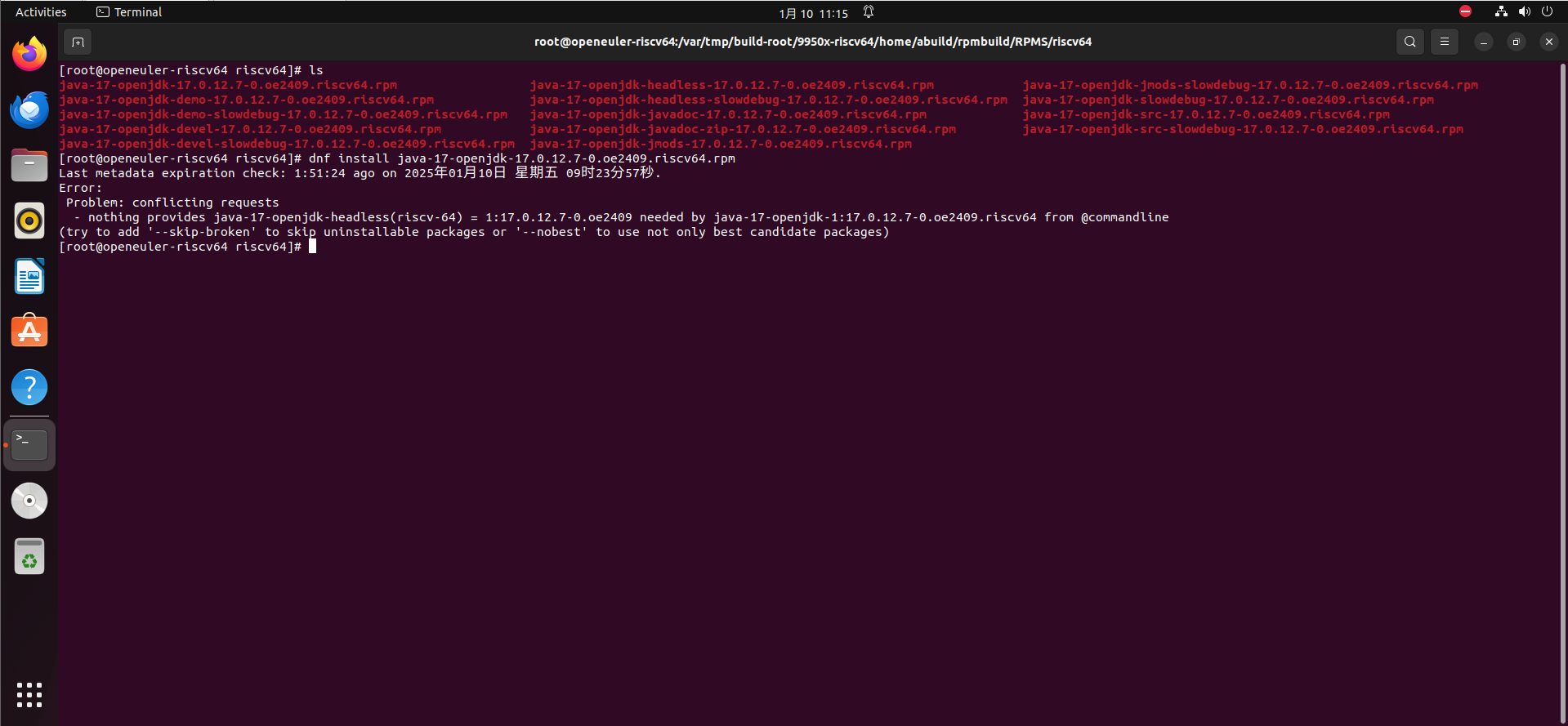Click the 'nothing provides java-17-openjdk-headless' line
Viewport: 1568px width, 726px height.
tap(621, 217)
